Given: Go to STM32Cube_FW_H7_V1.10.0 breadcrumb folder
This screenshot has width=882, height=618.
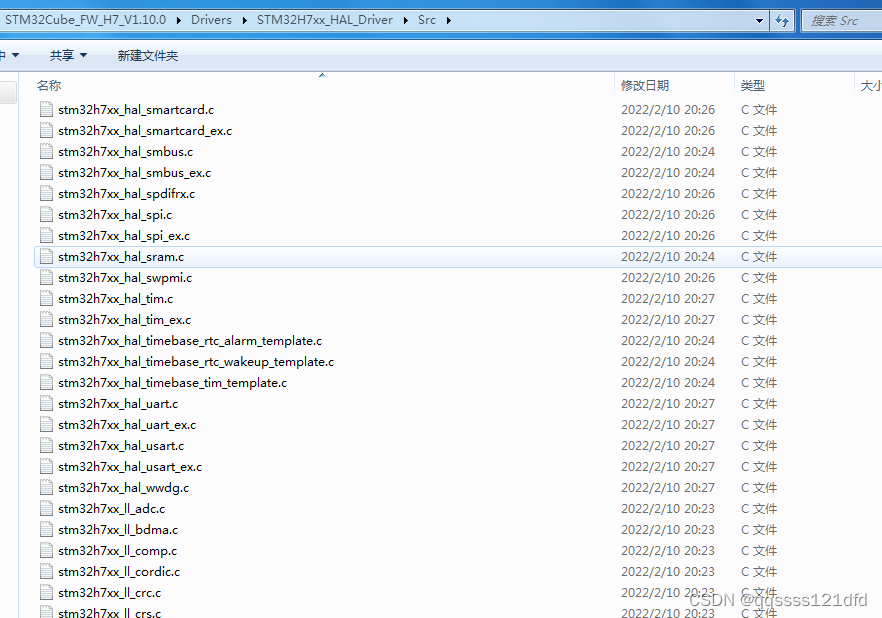Looking at the screenshot, I should pyautogui.click(x=86, y=20).
